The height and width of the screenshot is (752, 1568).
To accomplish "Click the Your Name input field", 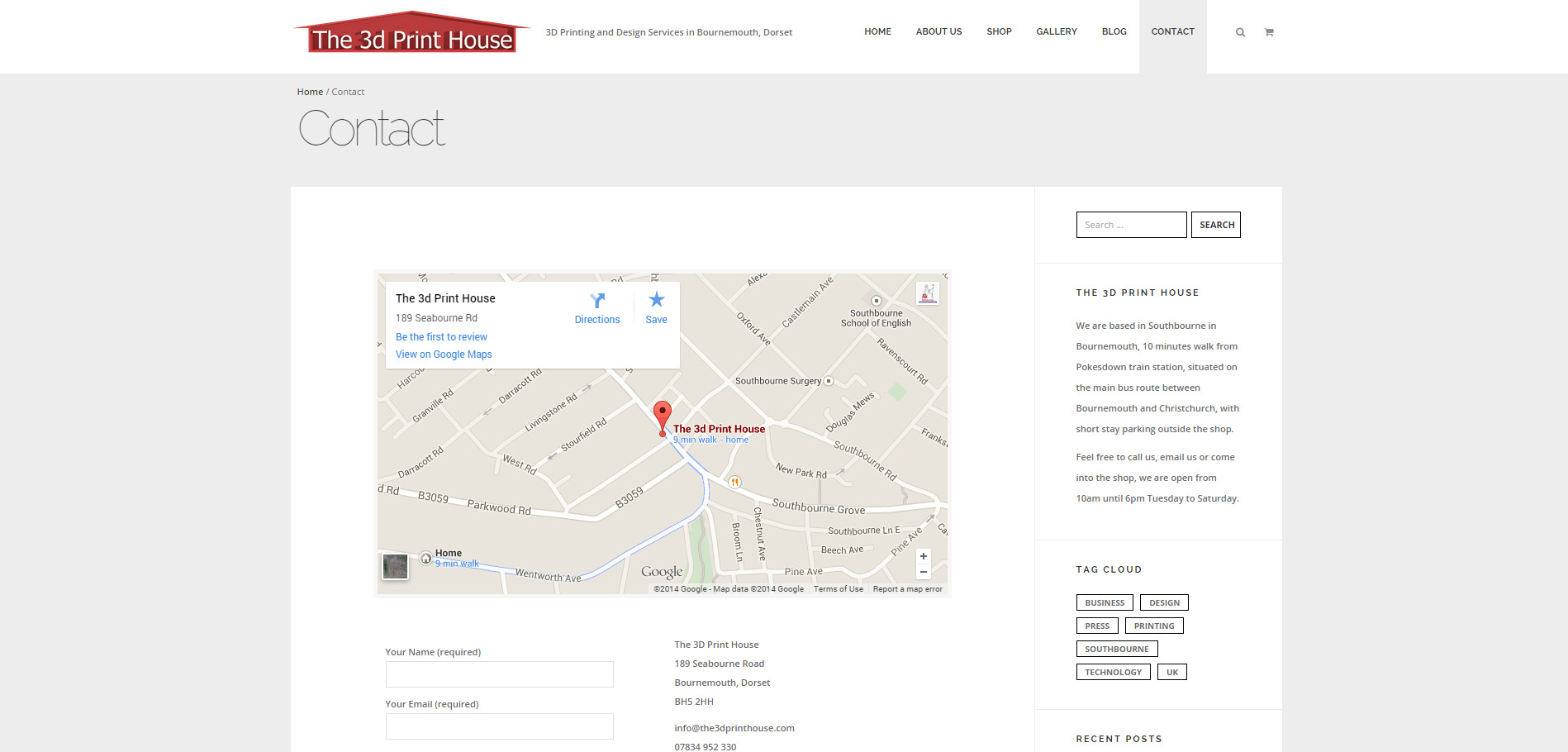I will (499, 674).
